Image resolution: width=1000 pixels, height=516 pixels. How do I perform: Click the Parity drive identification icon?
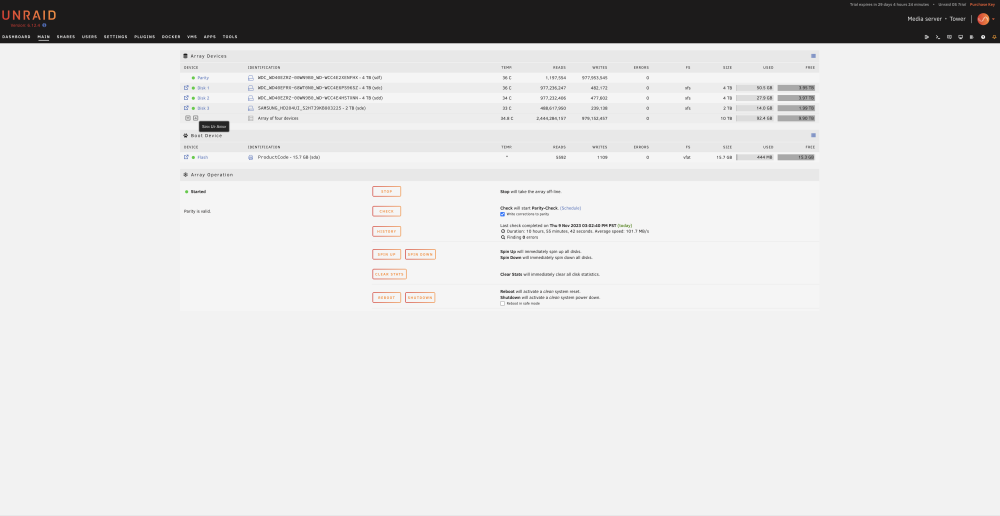click(251, 78)
